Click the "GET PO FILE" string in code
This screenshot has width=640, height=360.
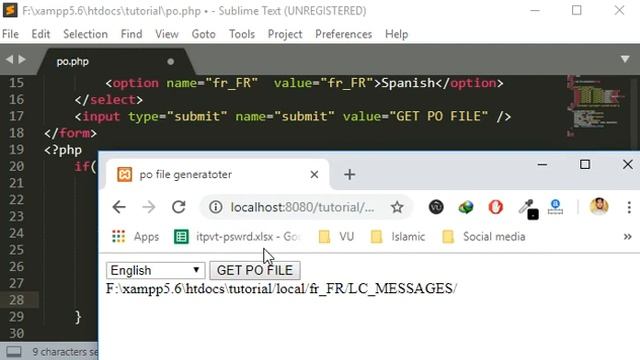(438, 117)
